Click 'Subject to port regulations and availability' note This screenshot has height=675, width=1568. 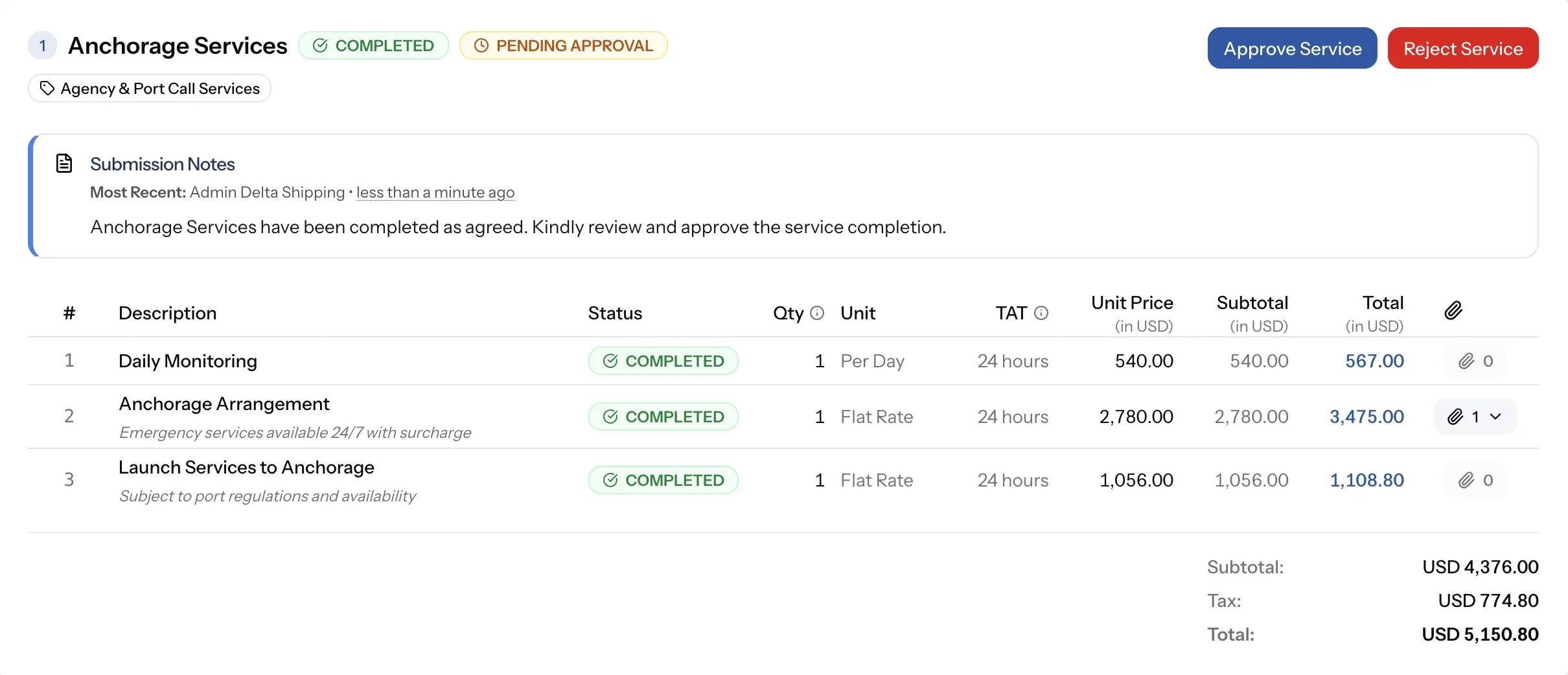pyautogui.click(x=267, y=496)
